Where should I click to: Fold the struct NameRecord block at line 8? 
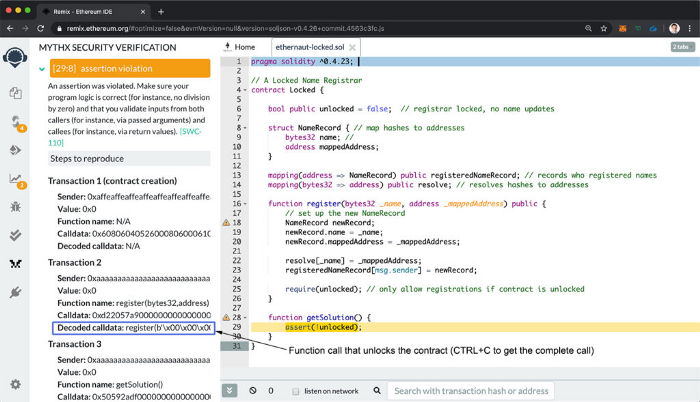coord(245,128)
